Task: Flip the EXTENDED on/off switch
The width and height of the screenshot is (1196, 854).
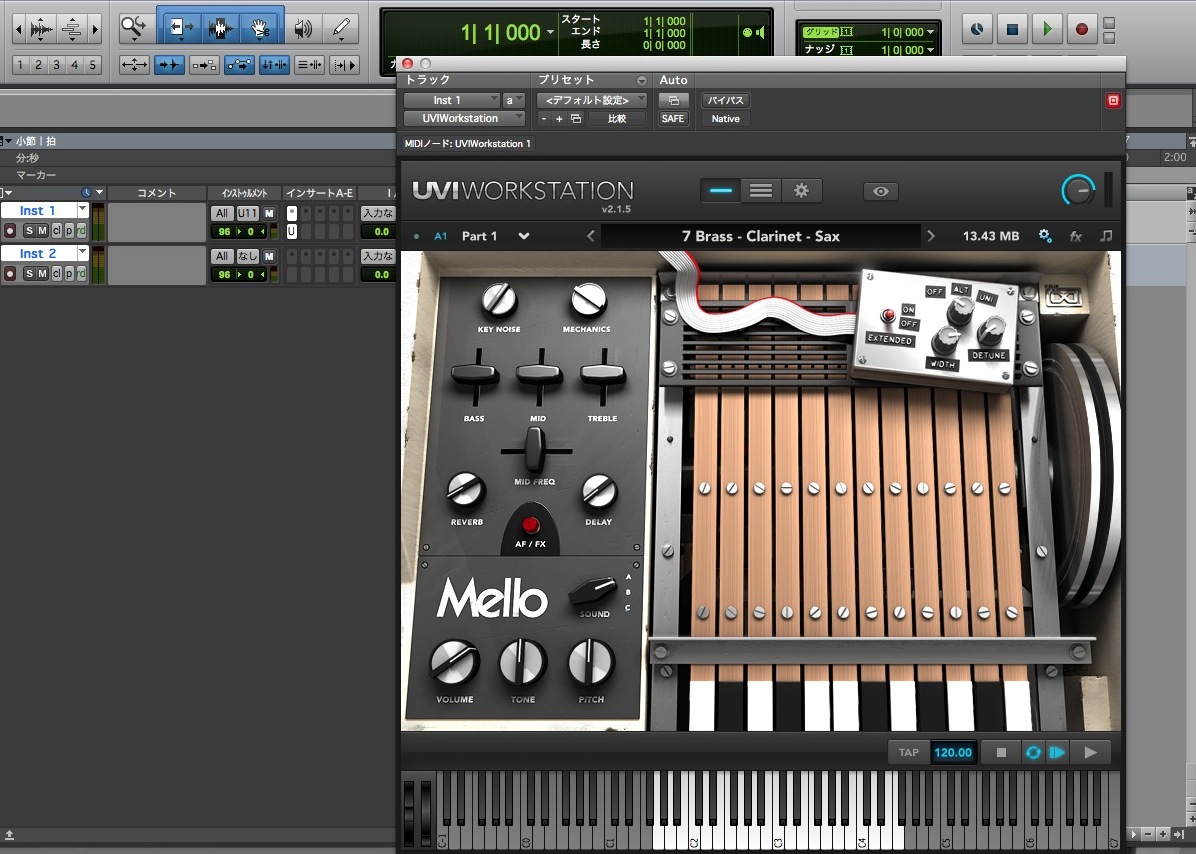Action: click(888, 315)
